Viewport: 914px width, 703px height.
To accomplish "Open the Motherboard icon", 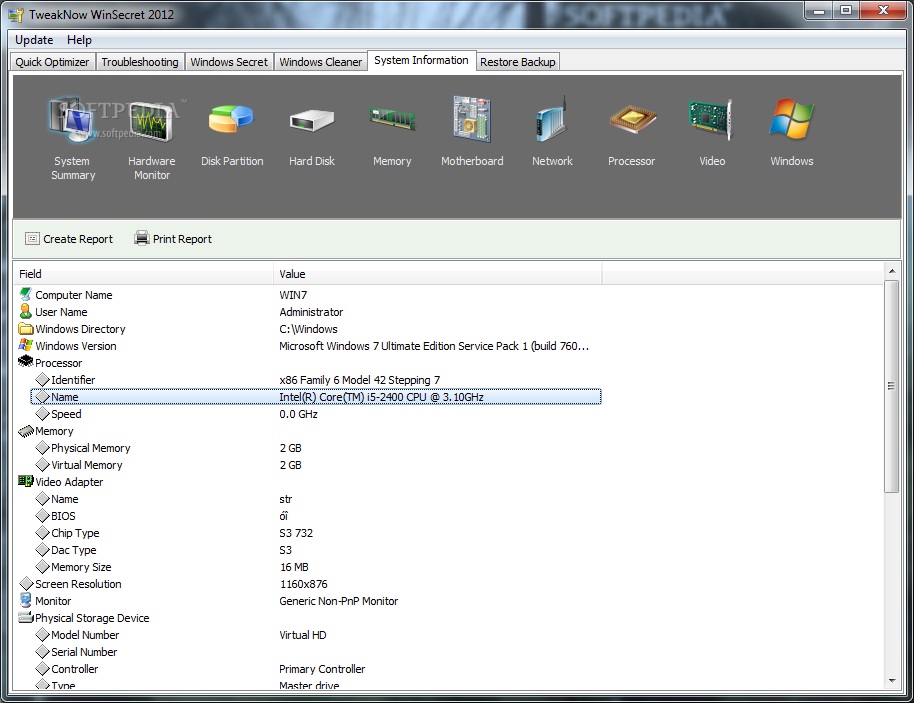I will pos(472,119).
